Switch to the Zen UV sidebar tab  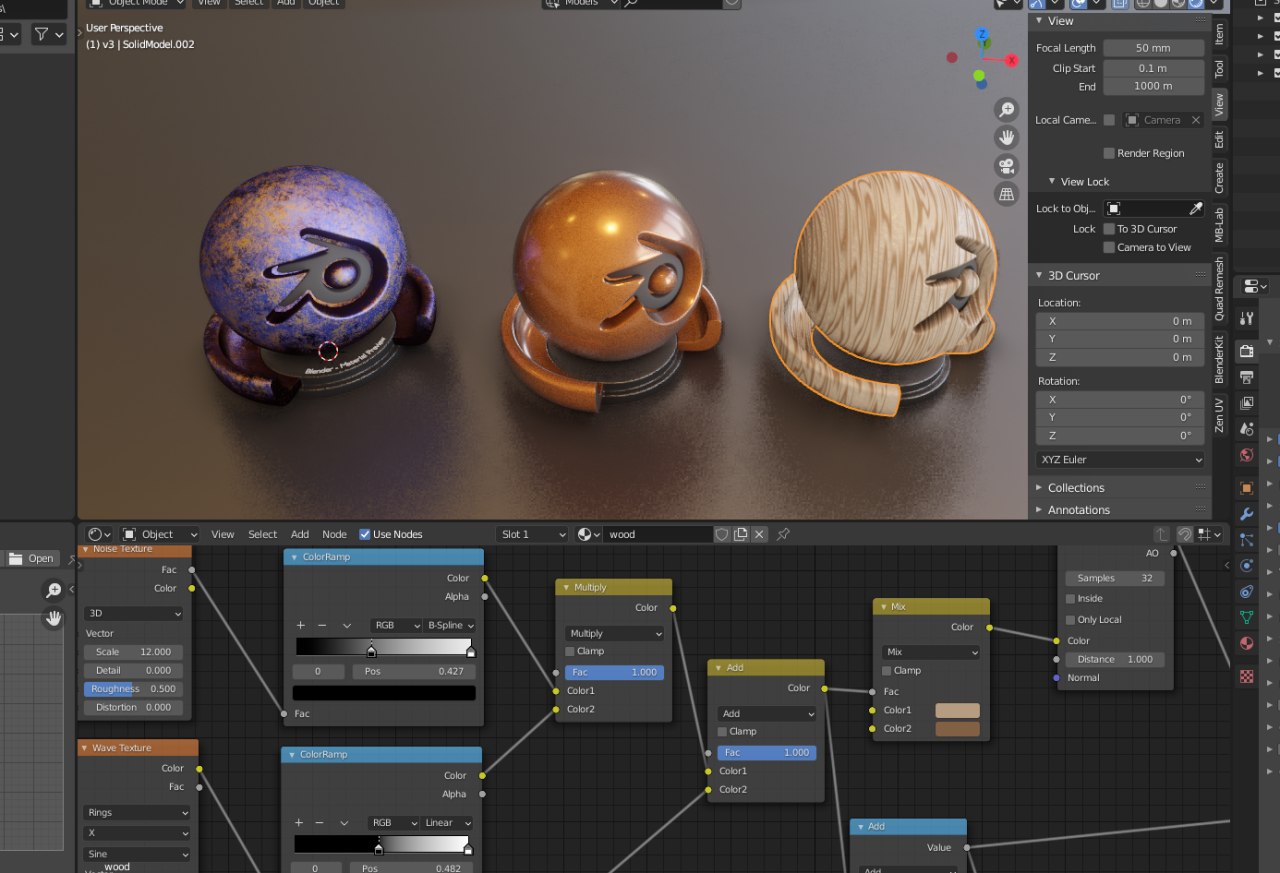[1219, 415]
